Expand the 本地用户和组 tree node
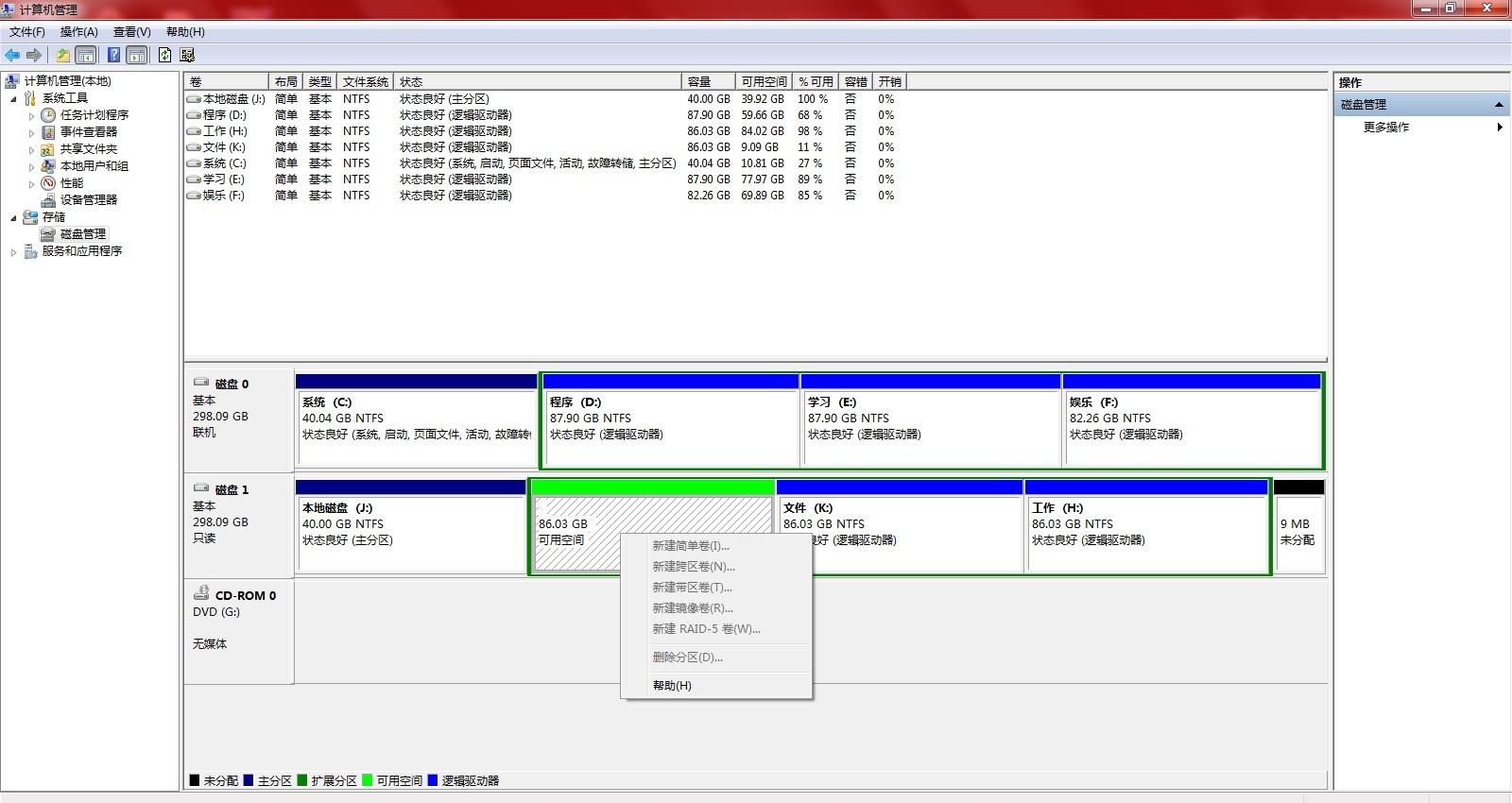 coord(31,167)
